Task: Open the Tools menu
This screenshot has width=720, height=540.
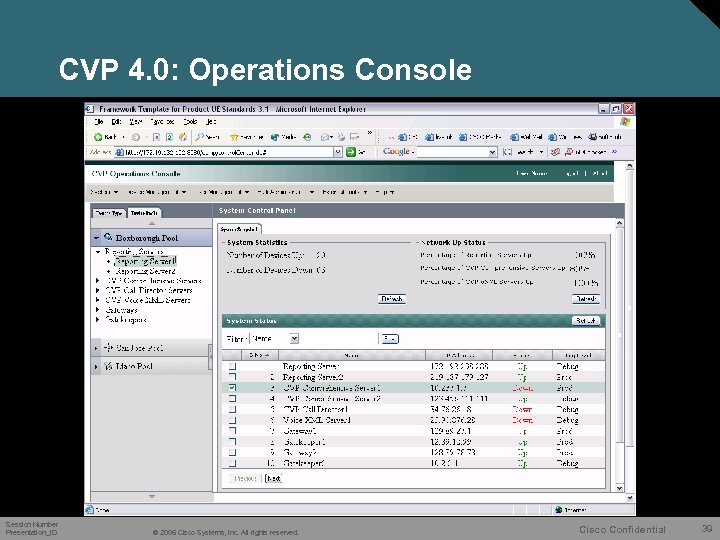Action: 190,122
